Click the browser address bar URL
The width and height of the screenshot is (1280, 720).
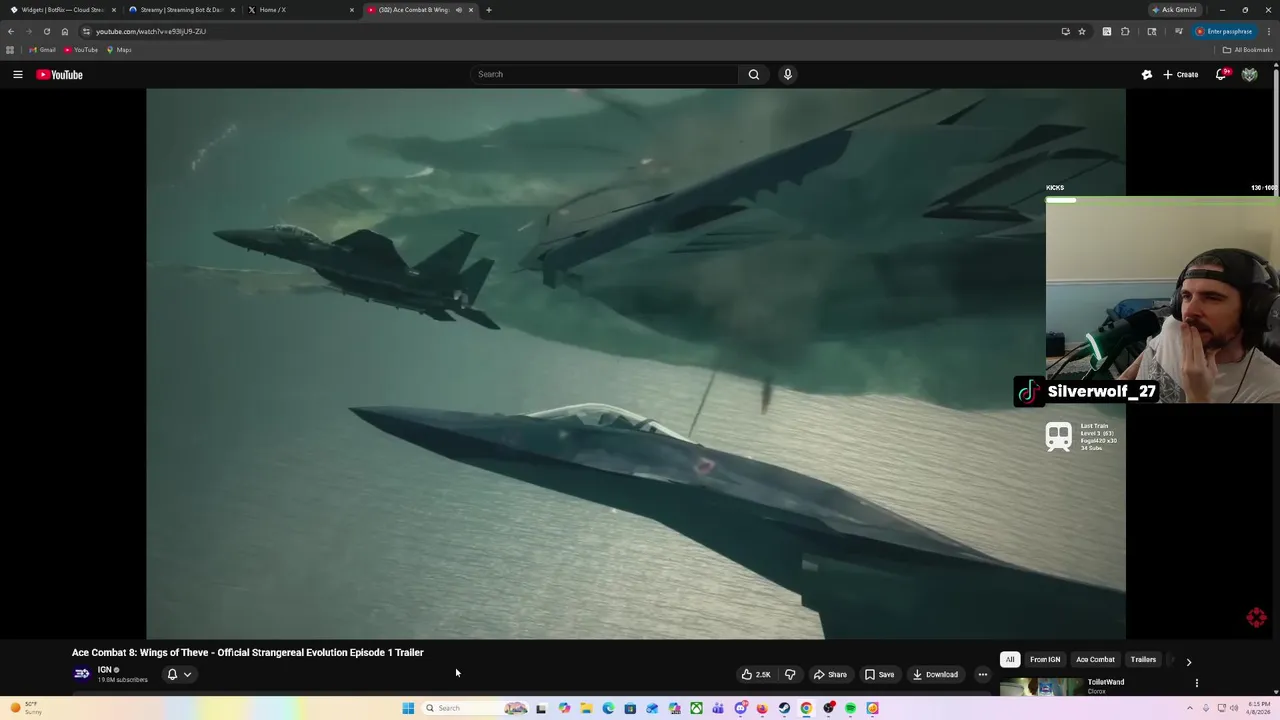click(151, 31)
